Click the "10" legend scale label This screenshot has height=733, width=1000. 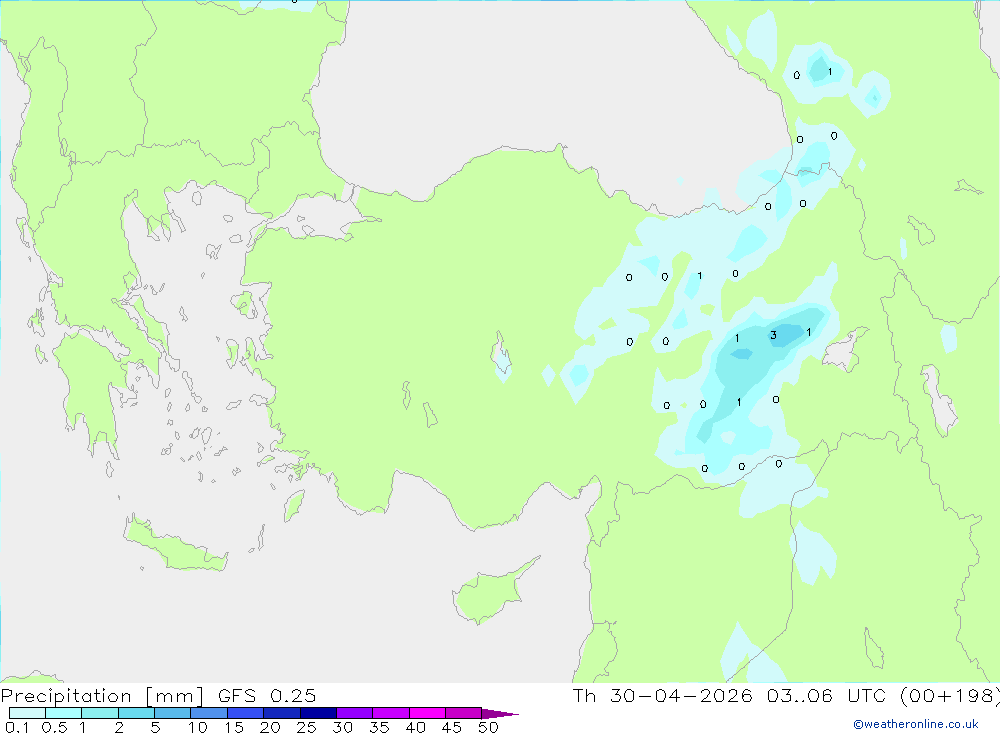pos(198,727)
